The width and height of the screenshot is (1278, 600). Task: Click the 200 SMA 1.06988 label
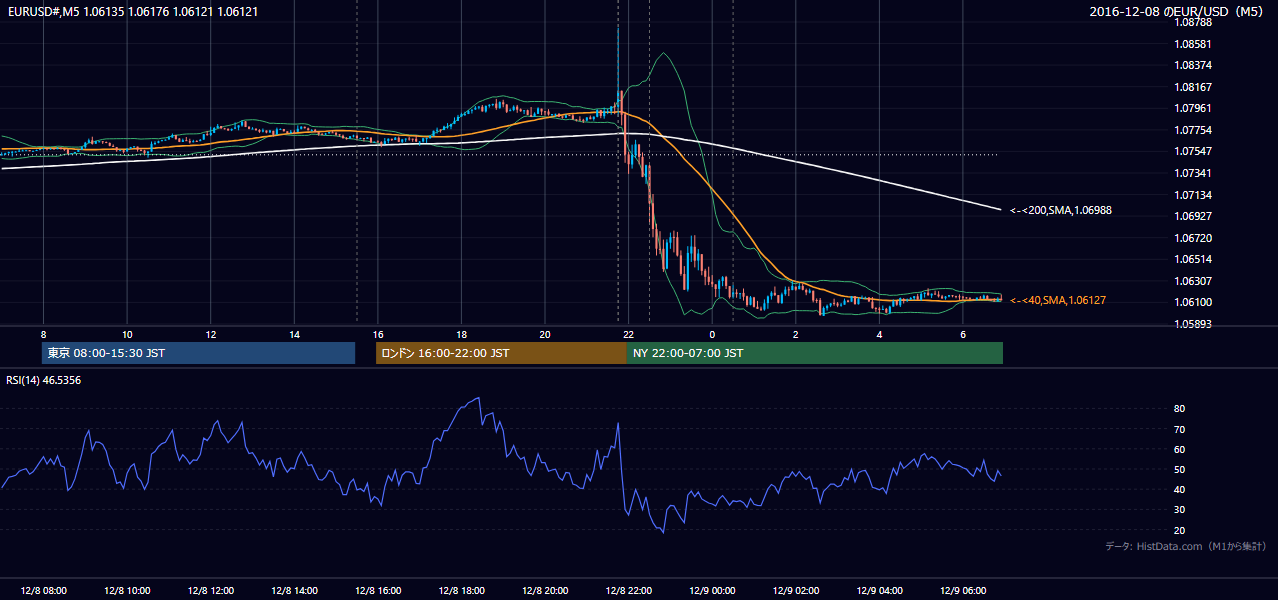tap(1060, 210)
